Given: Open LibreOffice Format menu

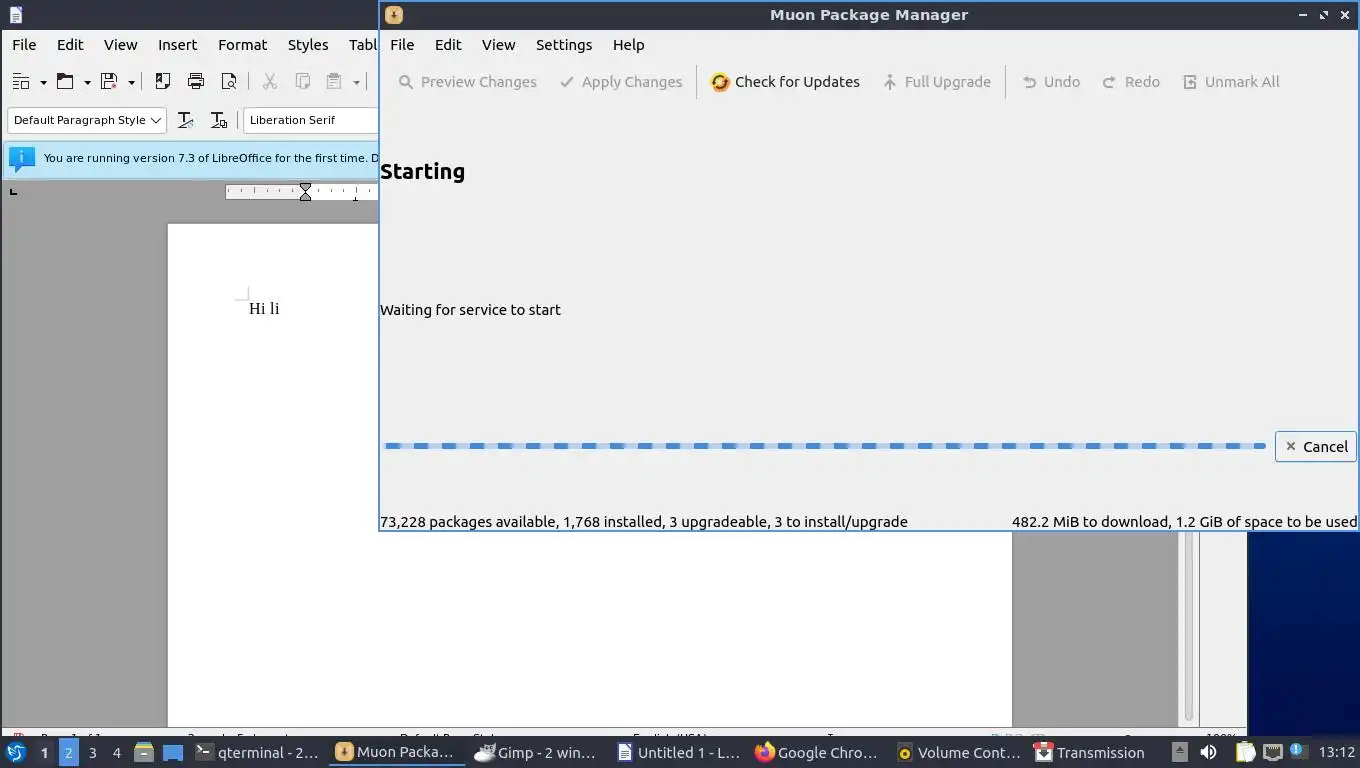Looking at the screenshot, I should click(x=242, y=45).
